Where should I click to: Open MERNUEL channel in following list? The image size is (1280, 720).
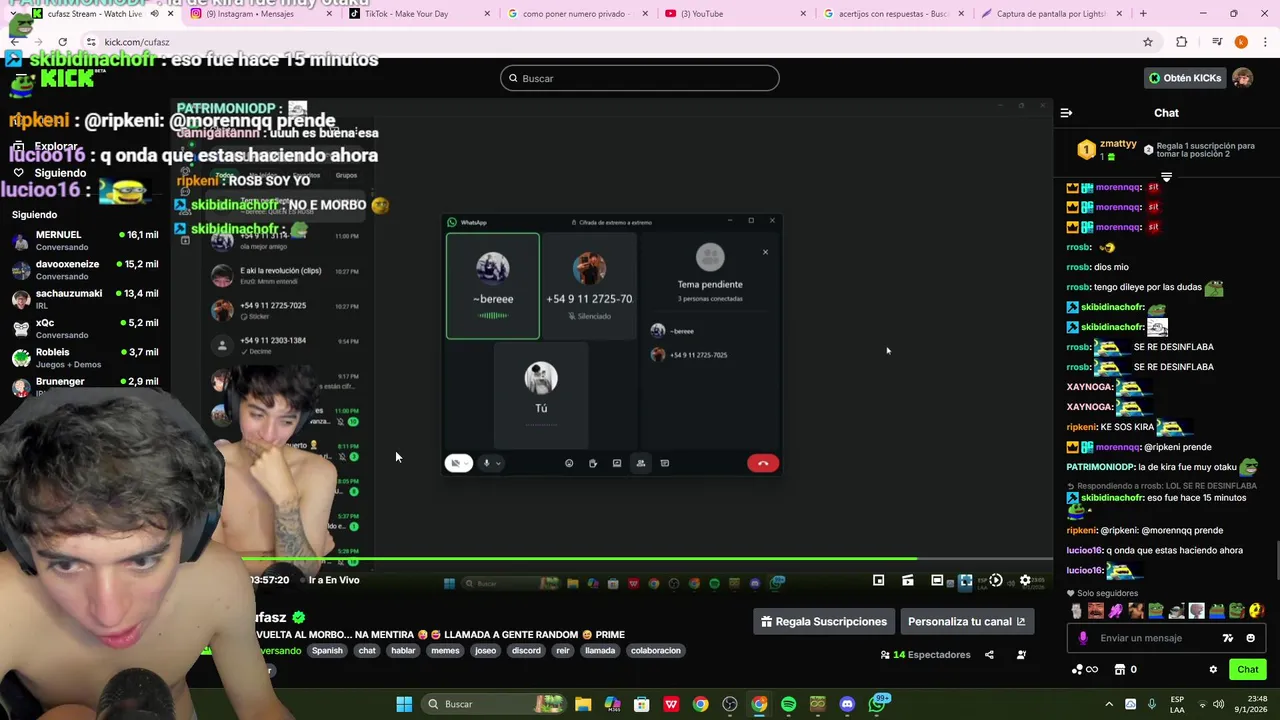pos(85,240)
